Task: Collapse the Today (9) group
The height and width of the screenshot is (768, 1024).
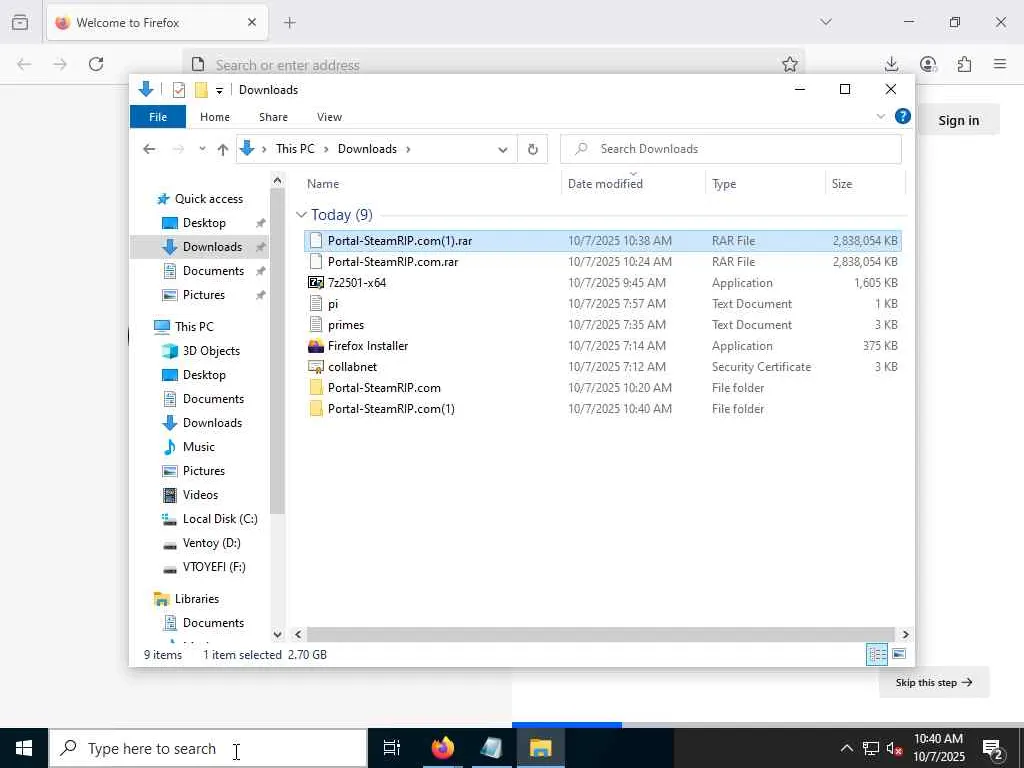Action: pos(301,215)
